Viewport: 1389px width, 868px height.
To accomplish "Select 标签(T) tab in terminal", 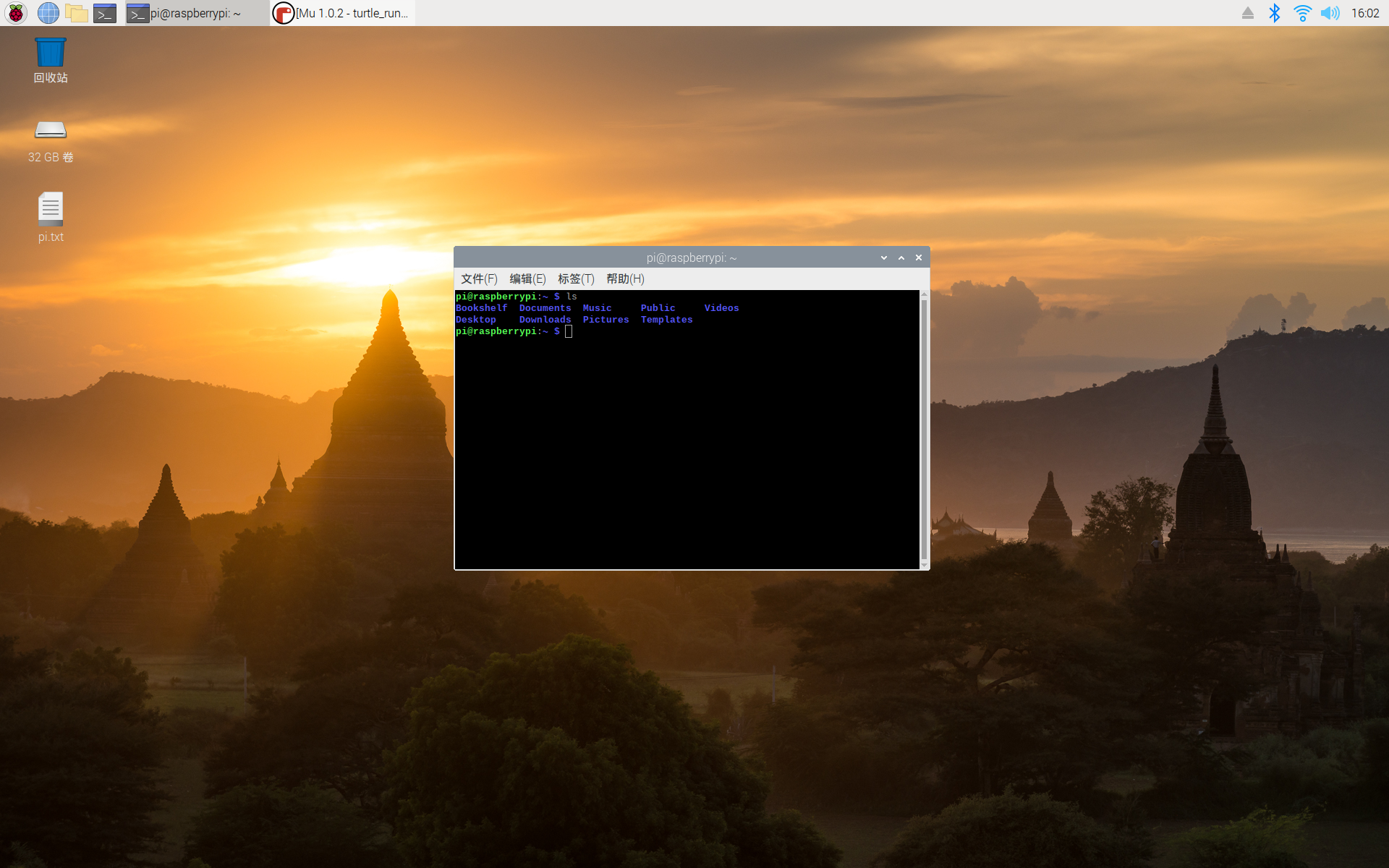I will [x=576, y=279].
